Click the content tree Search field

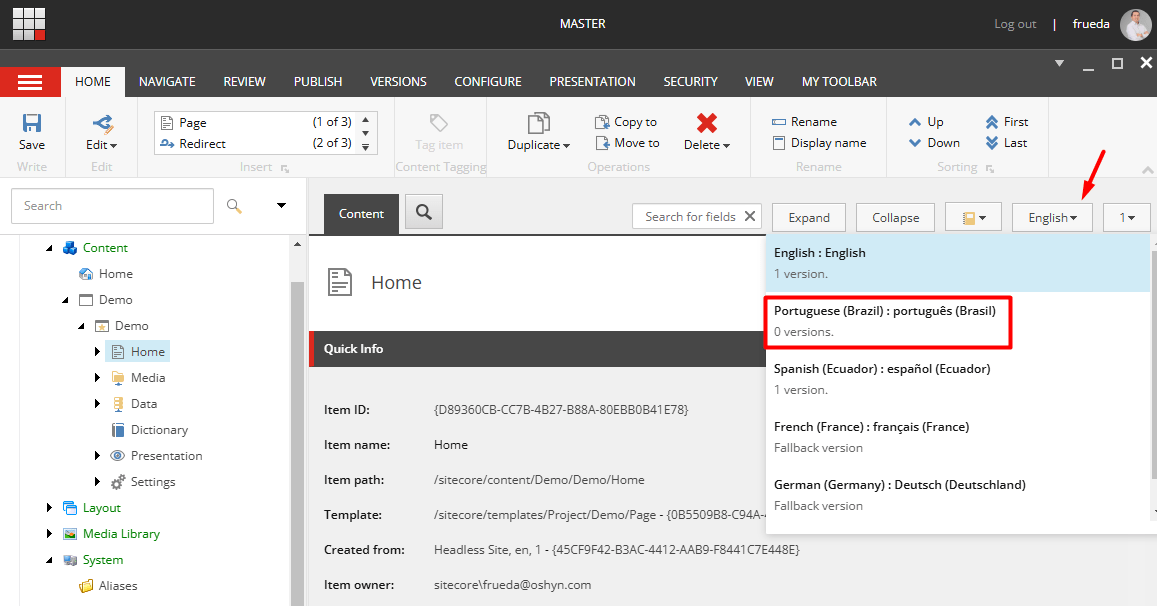(112, 206)
